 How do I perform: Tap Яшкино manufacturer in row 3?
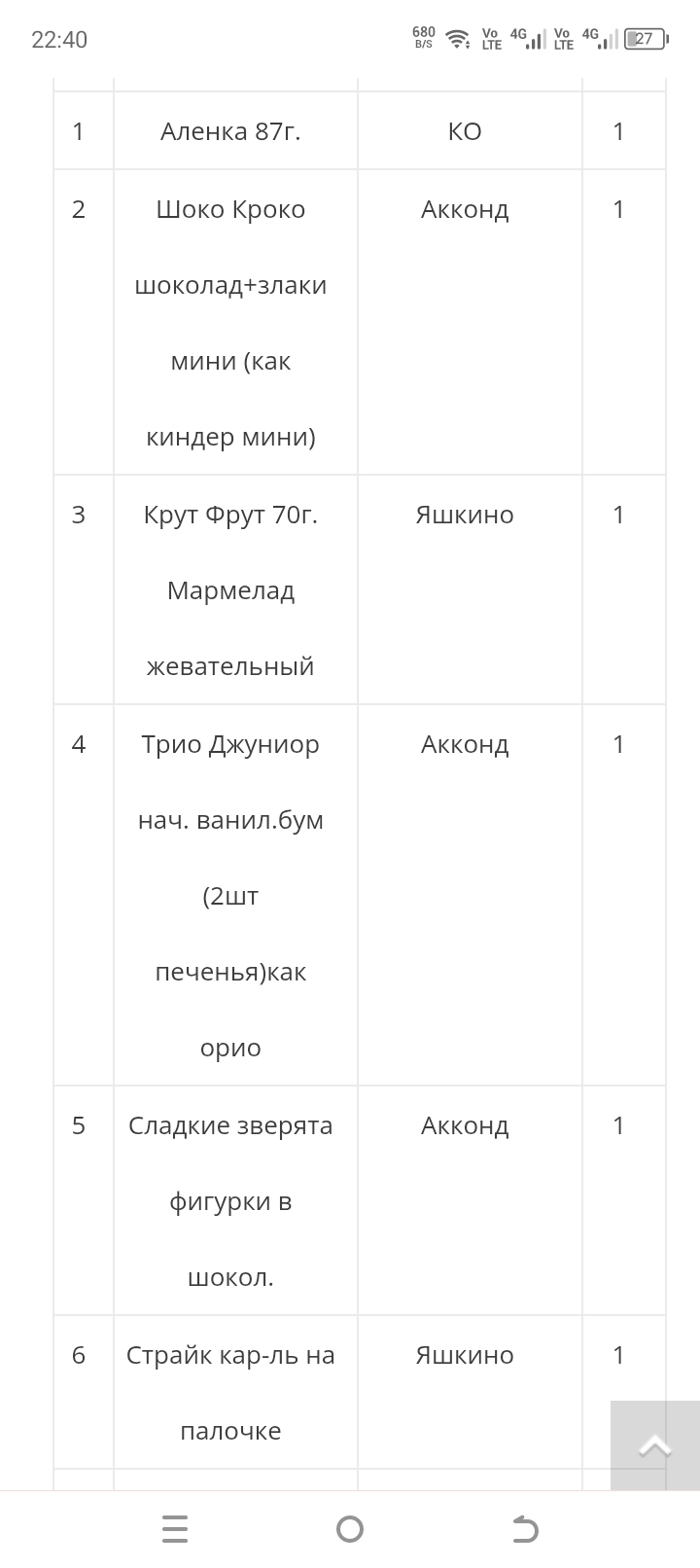click(465, 515)
